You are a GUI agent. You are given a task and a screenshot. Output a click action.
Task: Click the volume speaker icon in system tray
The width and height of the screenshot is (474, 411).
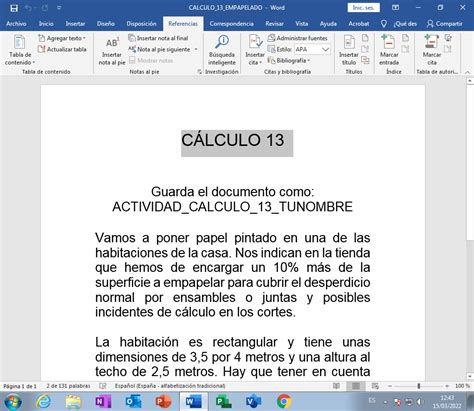coord(419,402)
